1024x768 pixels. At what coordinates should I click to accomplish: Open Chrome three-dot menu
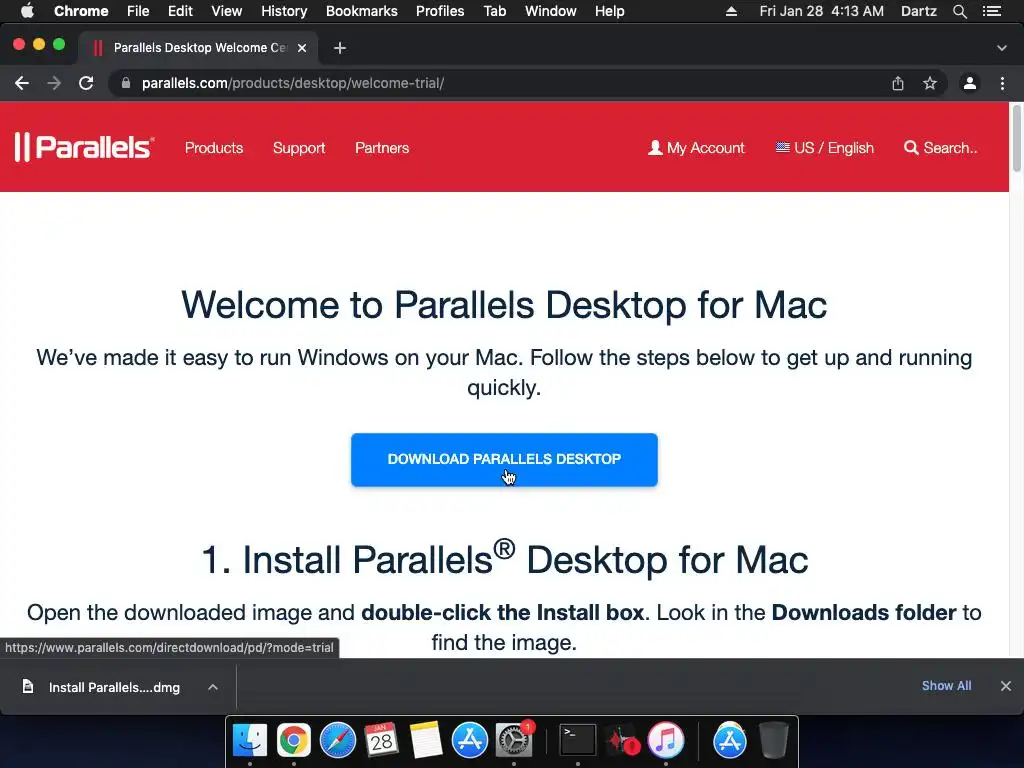[x=1002, y=83]
